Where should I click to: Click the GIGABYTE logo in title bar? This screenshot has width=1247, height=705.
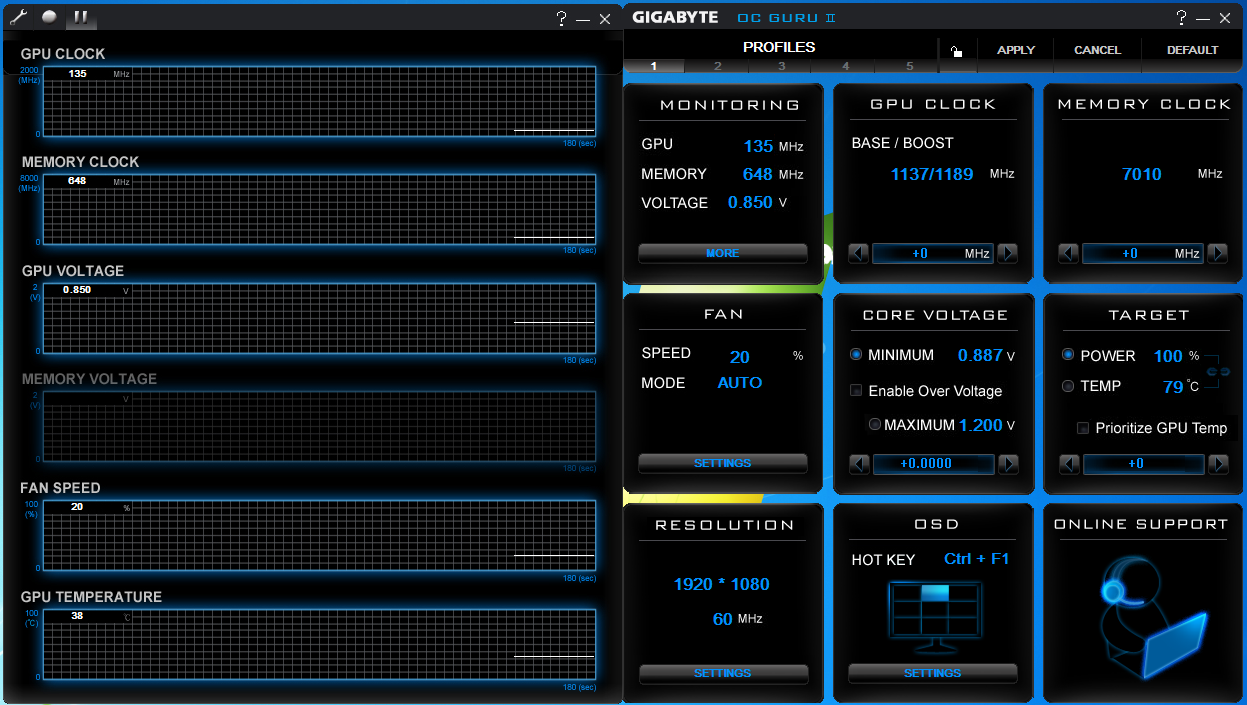tap(675, 18)
